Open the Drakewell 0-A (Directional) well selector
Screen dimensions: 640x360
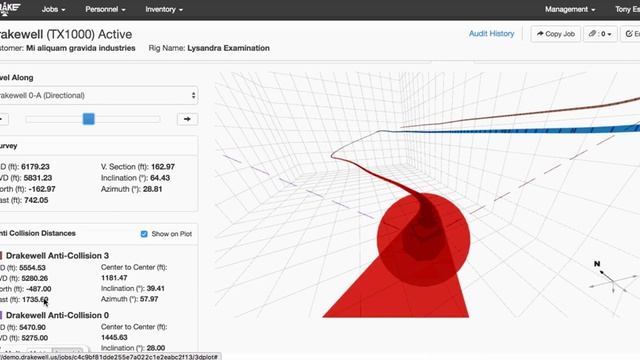(x=98, y=96)
